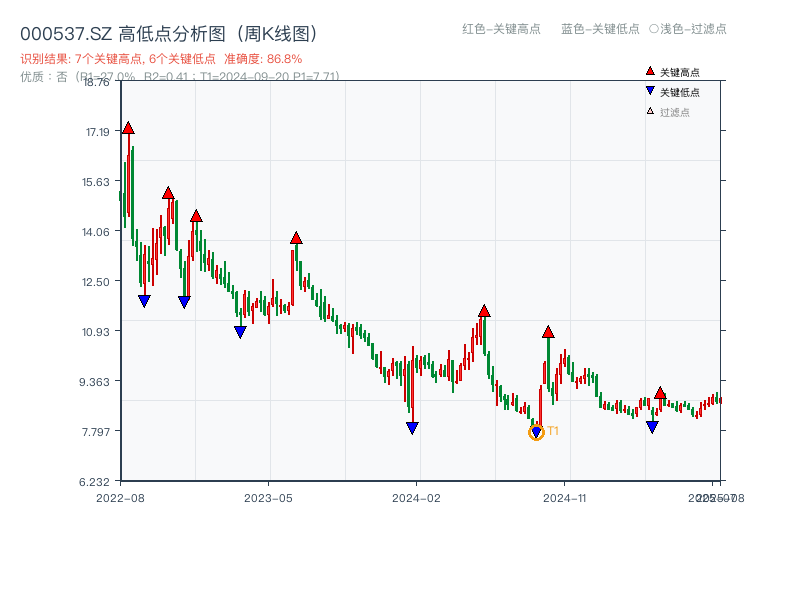
Task: Click the topmost red key-high triangle marker near 17.19
Action: point(128,127)
